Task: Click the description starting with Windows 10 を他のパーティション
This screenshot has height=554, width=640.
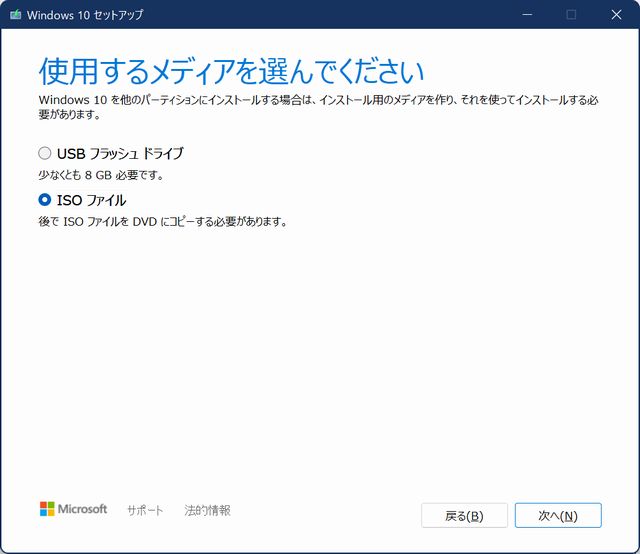Action: tap(318, 107)
